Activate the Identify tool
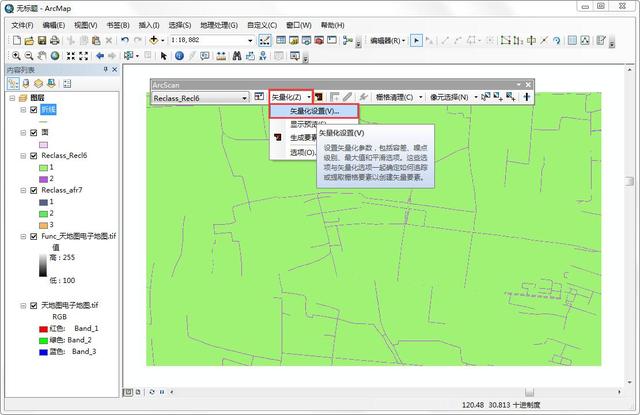640x415 pixels. tap(179, 56)
